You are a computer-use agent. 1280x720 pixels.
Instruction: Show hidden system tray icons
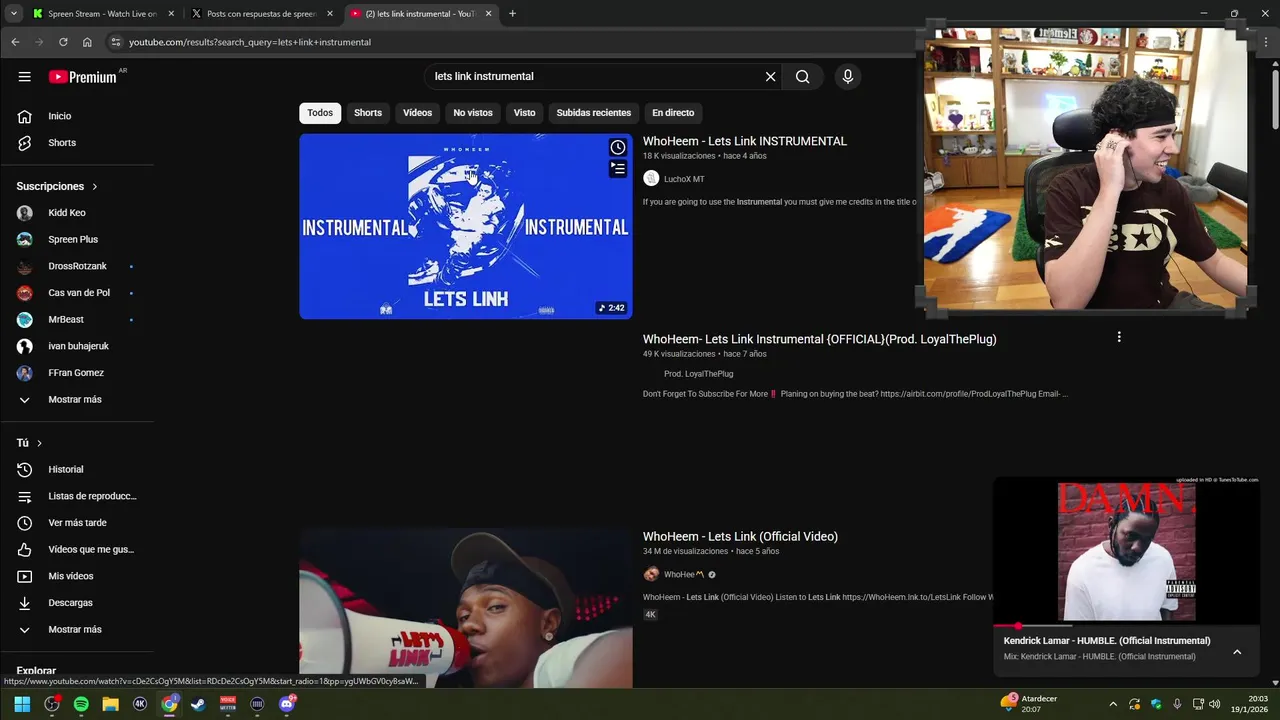[x=1113, y=704]
